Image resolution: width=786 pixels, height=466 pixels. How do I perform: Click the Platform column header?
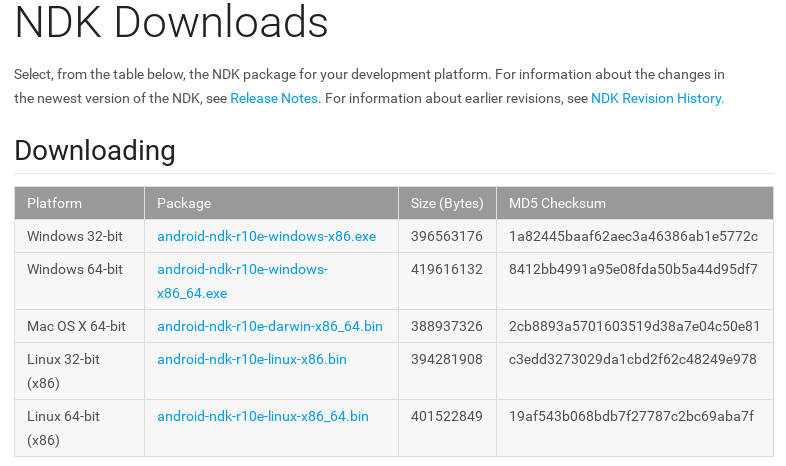(x=55, y=203)
